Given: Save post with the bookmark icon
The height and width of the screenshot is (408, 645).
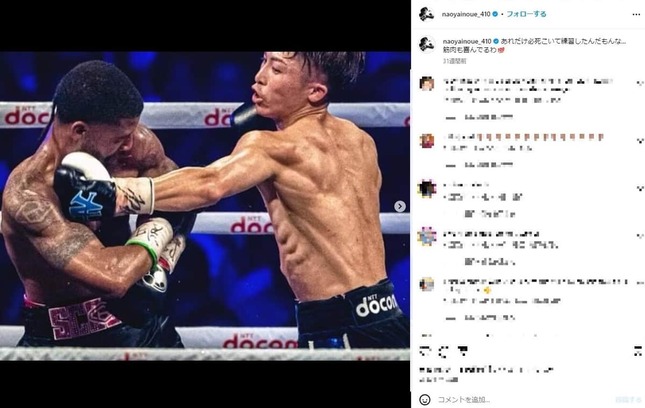Looking at the screenshot, I should point(638,351).
